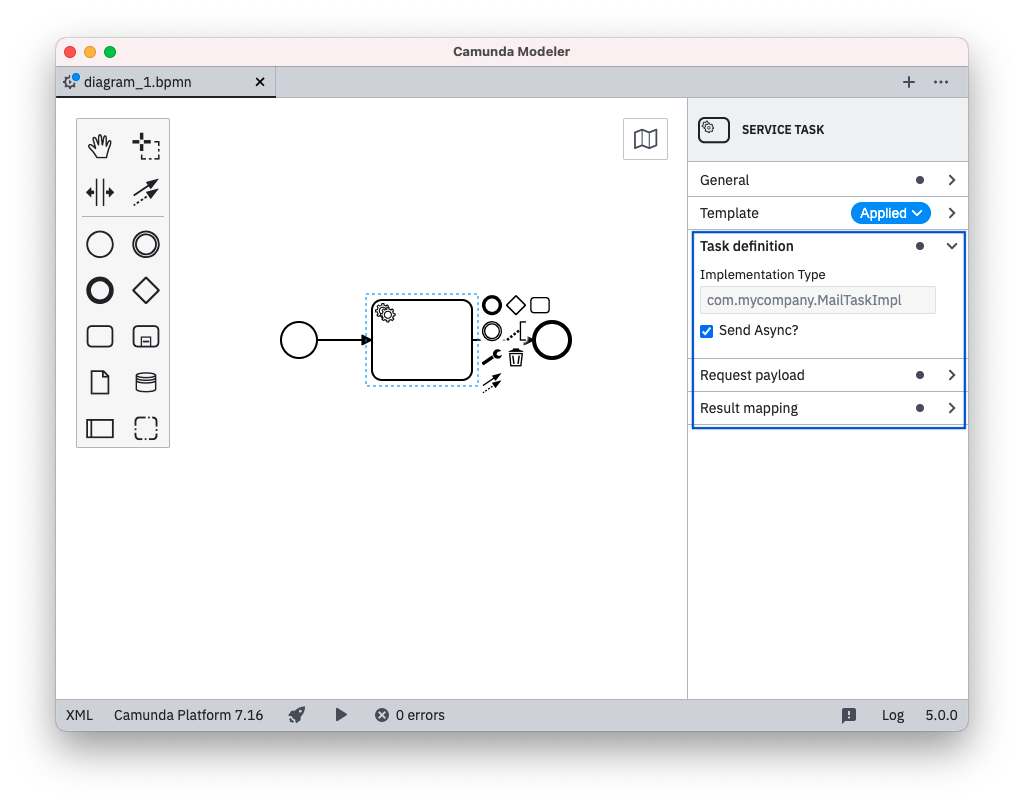Click the Implementation Type field

point(817,300)
